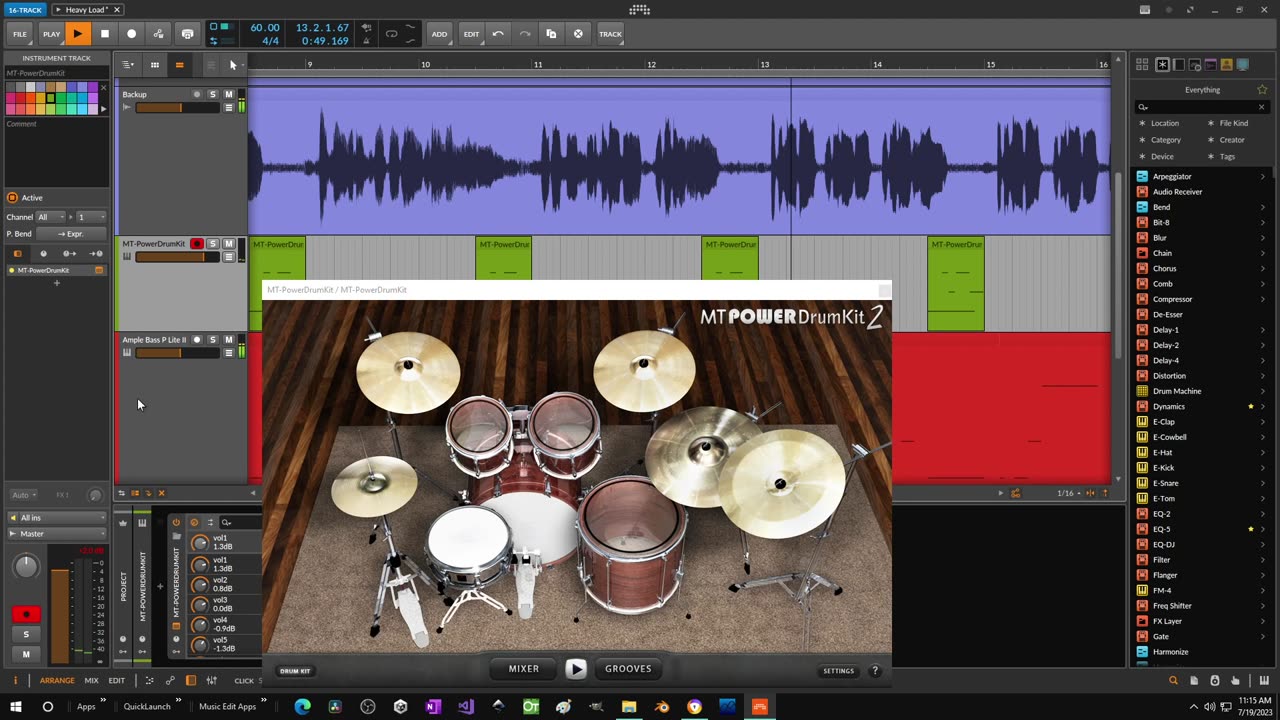
Task: Open GROOVES in MT Power DrumKit
Action: coord(628,669)
